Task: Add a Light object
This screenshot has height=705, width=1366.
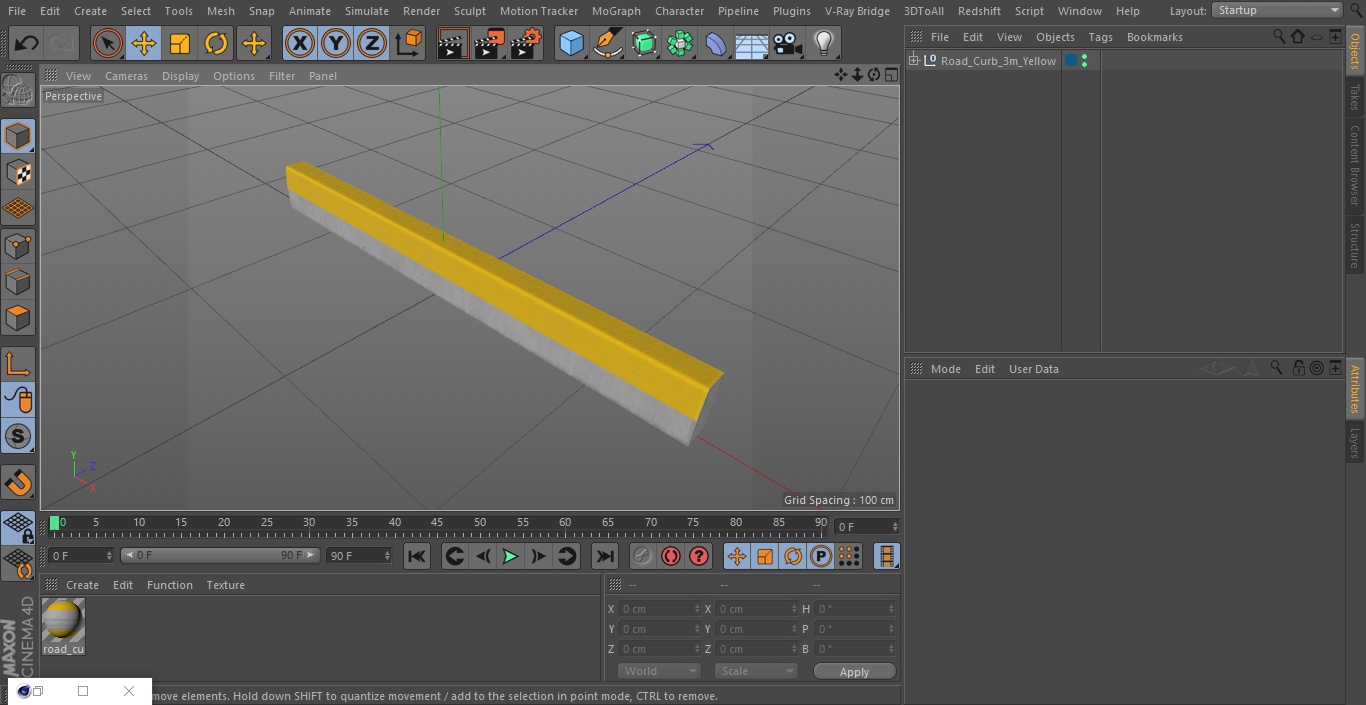Action: tap(824, 44)
